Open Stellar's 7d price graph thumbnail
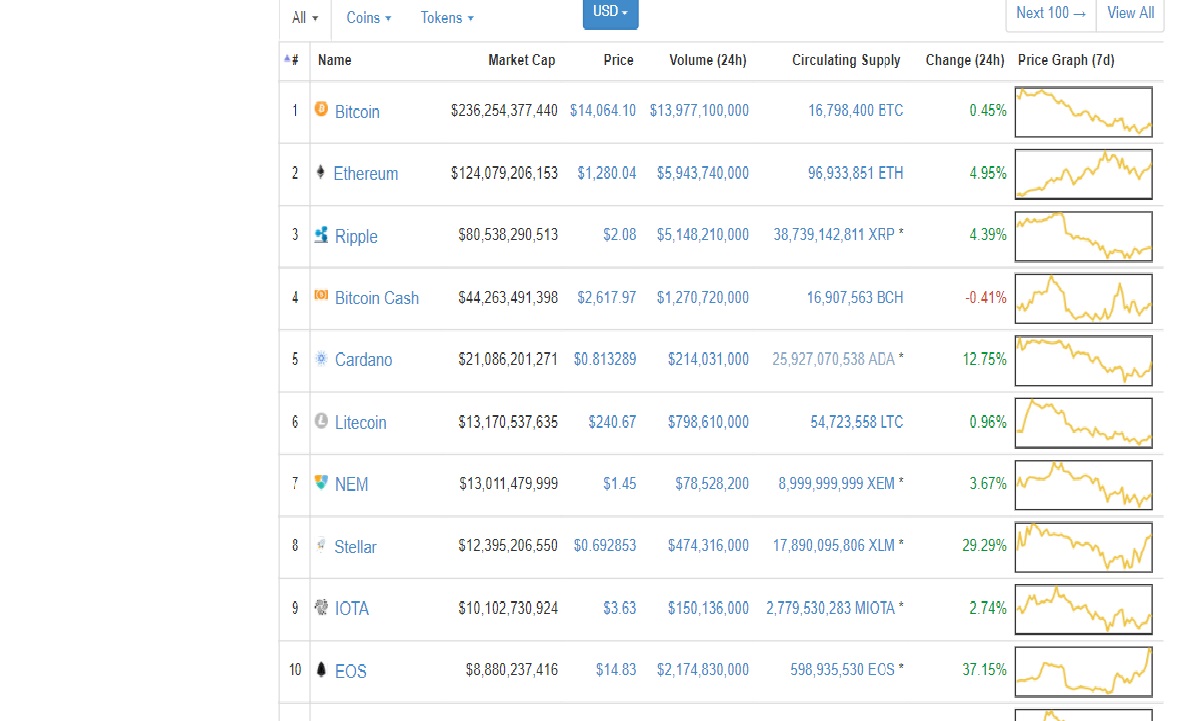The image size is (1180, 721). point(1083,547)
